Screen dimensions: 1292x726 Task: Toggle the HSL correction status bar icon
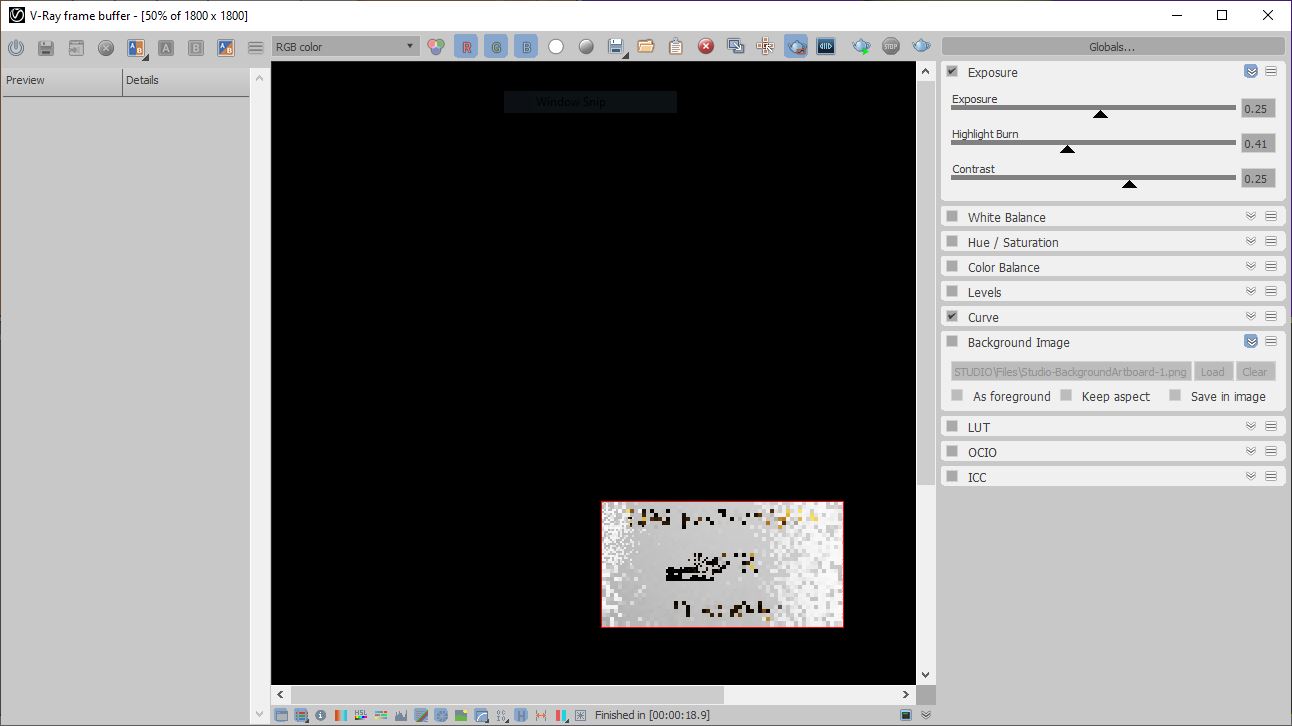(361, 715)
